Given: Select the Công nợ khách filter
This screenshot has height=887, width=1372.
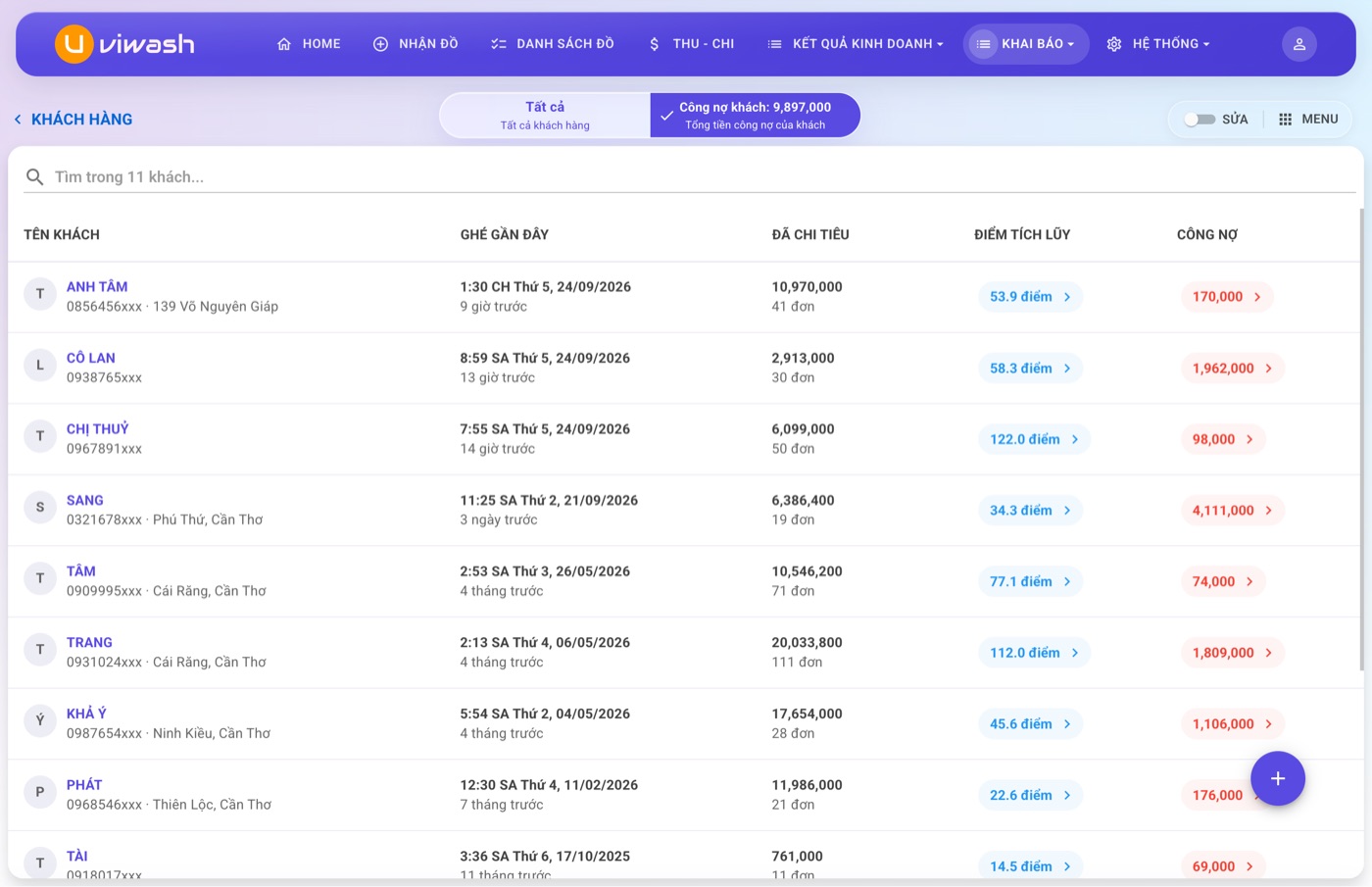Looking at the screenshot, I should click(x=755, y=116).
